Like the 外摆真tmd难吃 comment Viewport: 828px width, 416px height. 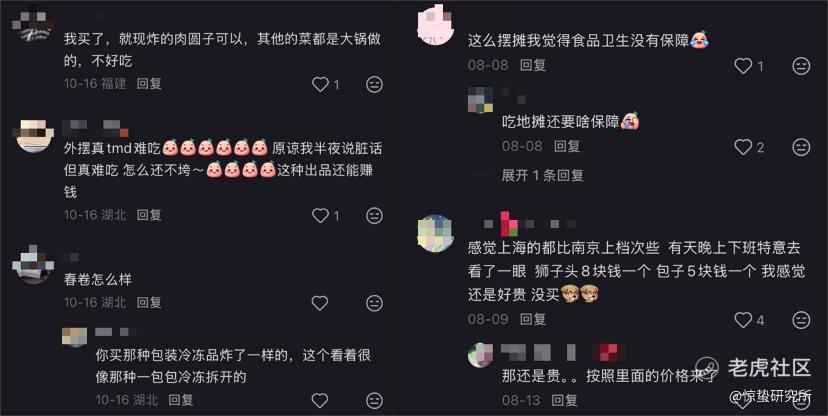321,215
